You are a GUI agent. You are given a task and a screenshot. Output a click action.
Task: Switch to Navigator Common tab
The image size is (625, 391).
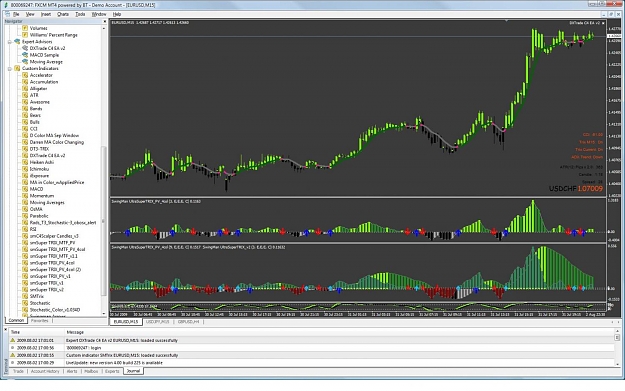[16, 320]
